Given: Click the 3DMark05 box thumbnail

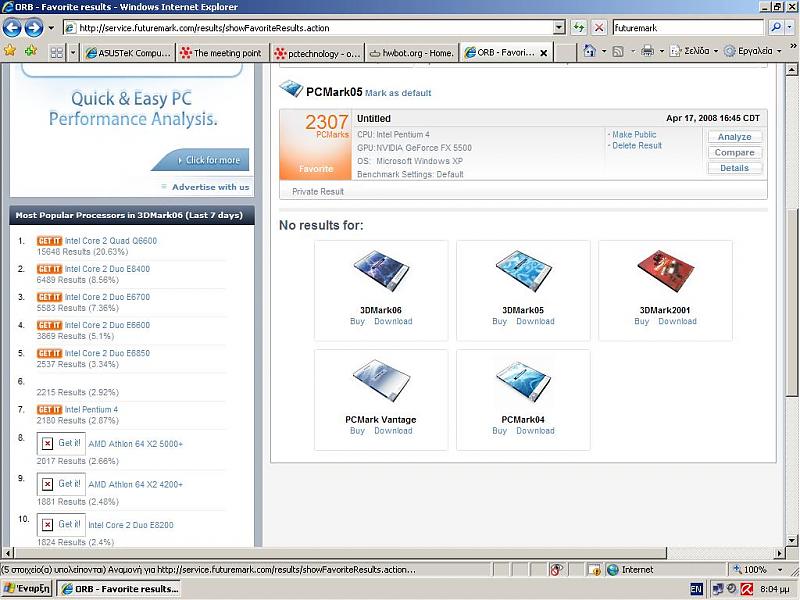Looking at the screenshot, I should pos(523,271).
